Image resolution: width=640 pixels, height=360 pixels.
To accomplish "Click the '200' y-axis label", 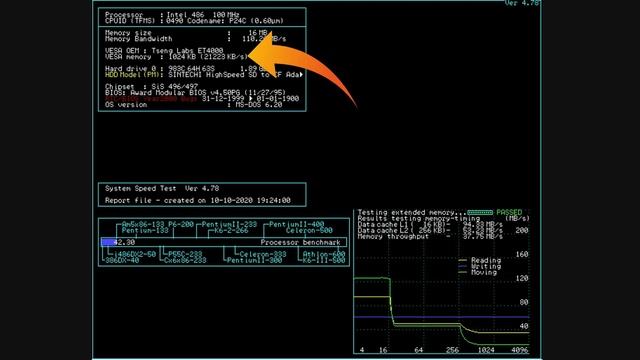I will point(522,231).
